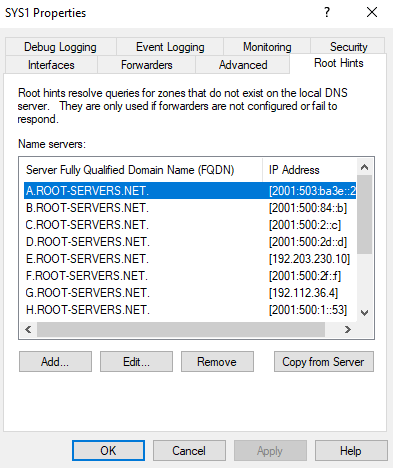Click the horizontal scrollbar thumb
Image resolution: width=393 pixels, height=468 pixels.
pos(181,329)
